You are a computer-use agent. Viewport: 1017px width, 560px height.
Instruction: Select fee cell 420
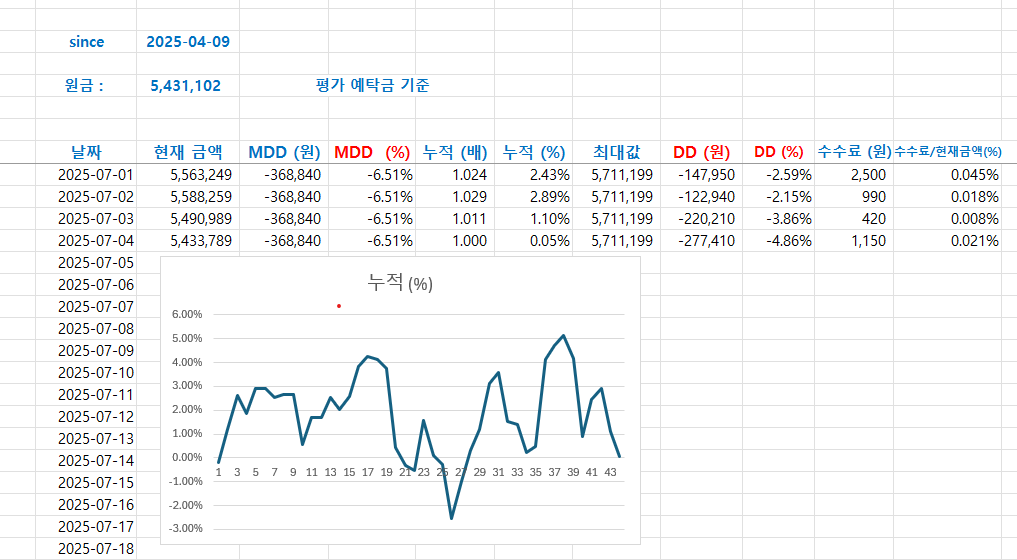[x=854, y=219]
